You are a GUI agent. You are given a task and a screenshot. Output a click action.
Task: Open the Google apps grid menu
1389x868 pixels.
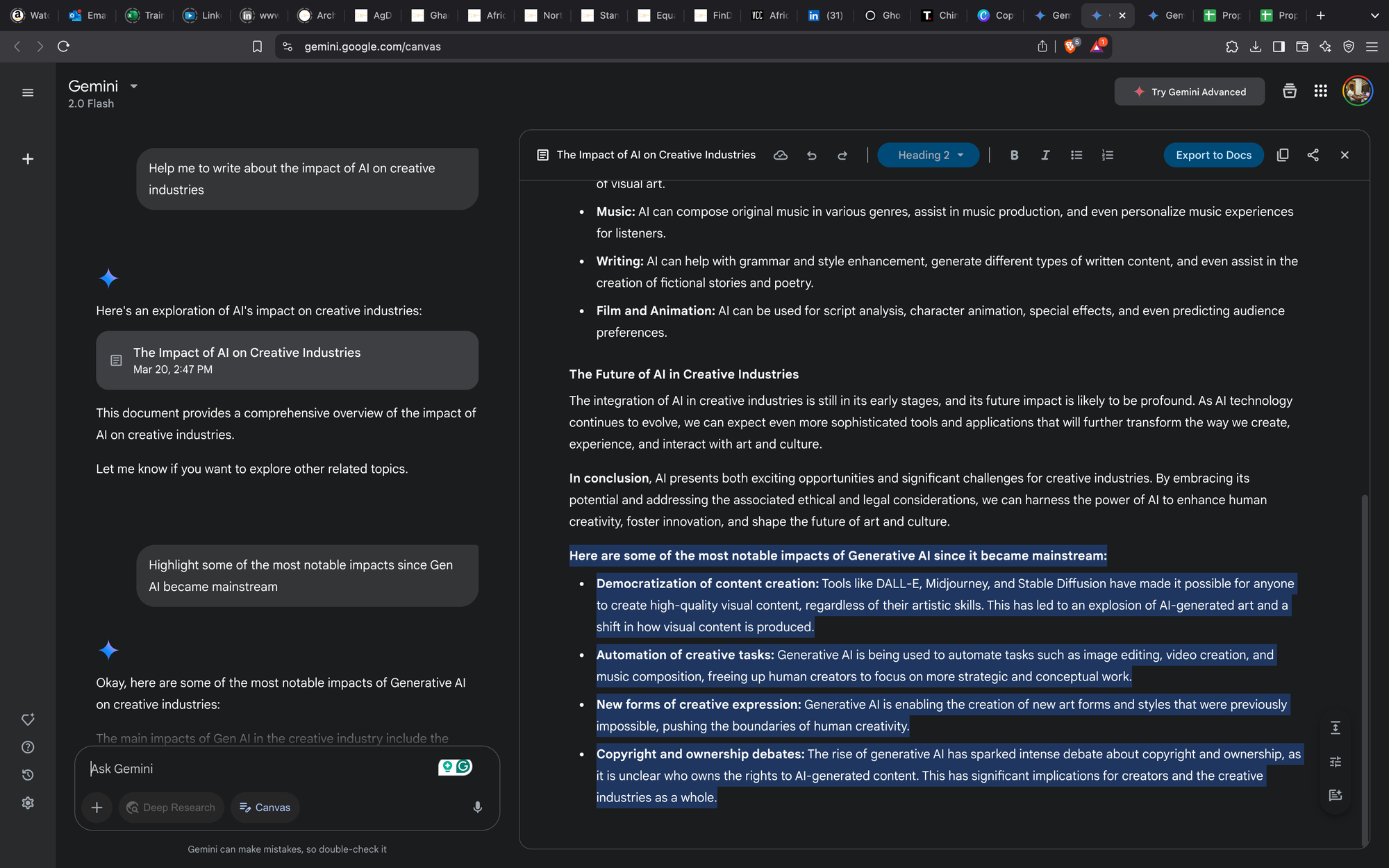(x=1320, y=91)
